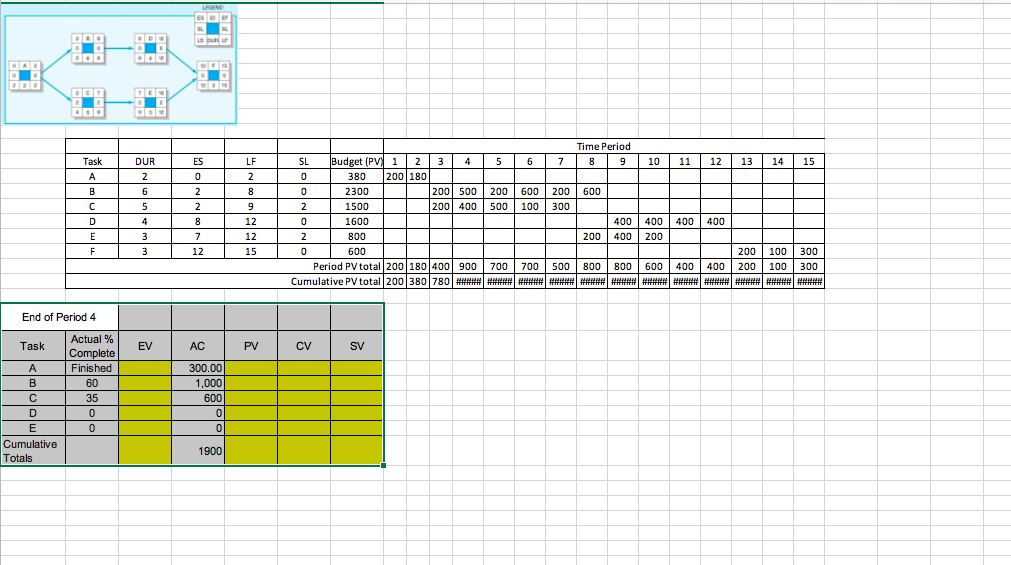Click the "Budget (PV)" header cell
The width and height of the screenshot is (1011, 565).
pyautogui.click(x=357, y=161)
